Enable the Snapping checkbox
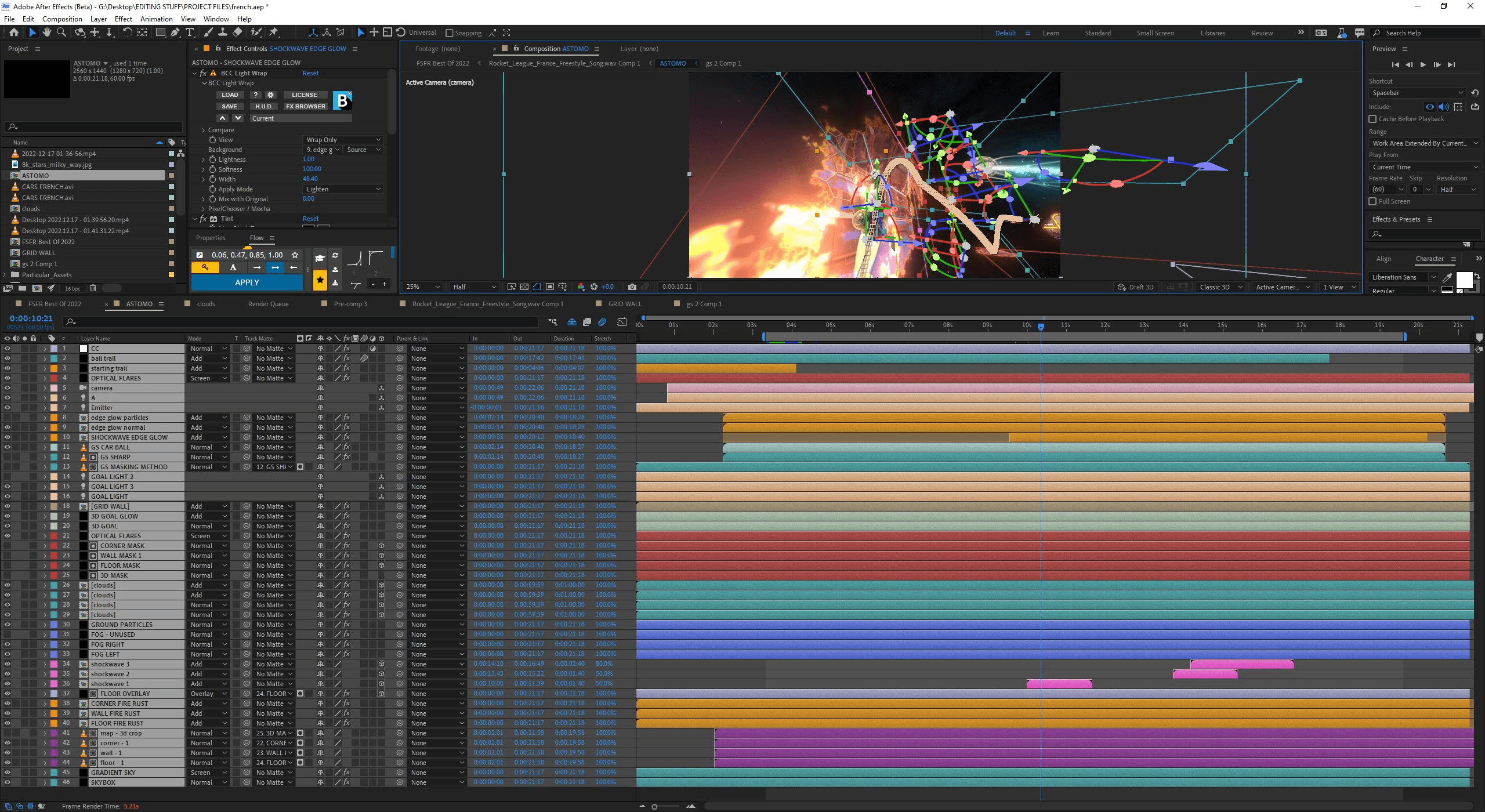The image size is (1485, 812). [450, 33]
